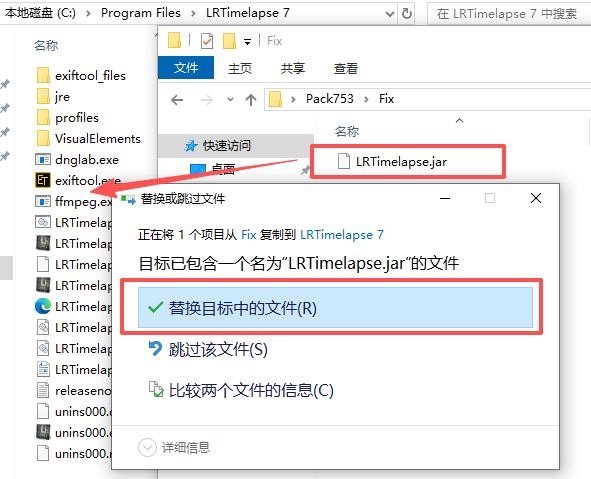
Task: Click the Properties checkmark icon in quick access toolbar
Action: [x=207, y=41]
